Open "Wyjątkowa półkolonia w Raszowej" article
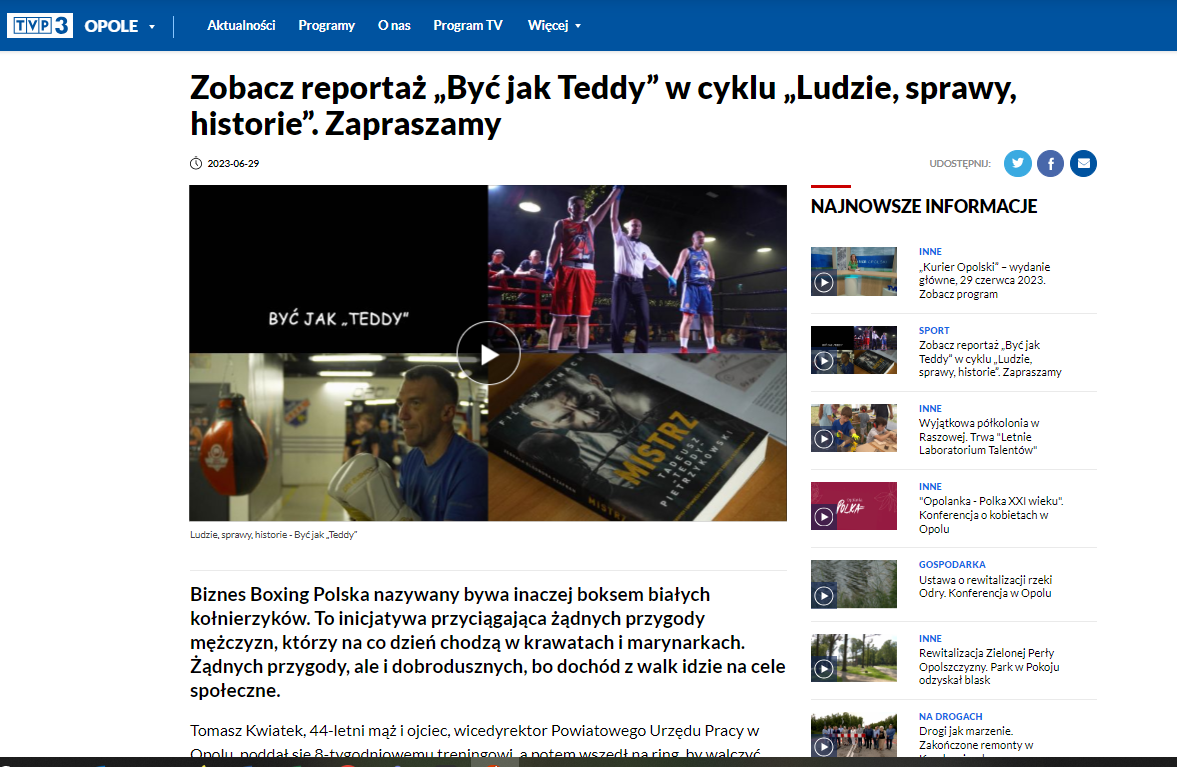The height and width of the screenshot is (767, 1177). (979, 437)
